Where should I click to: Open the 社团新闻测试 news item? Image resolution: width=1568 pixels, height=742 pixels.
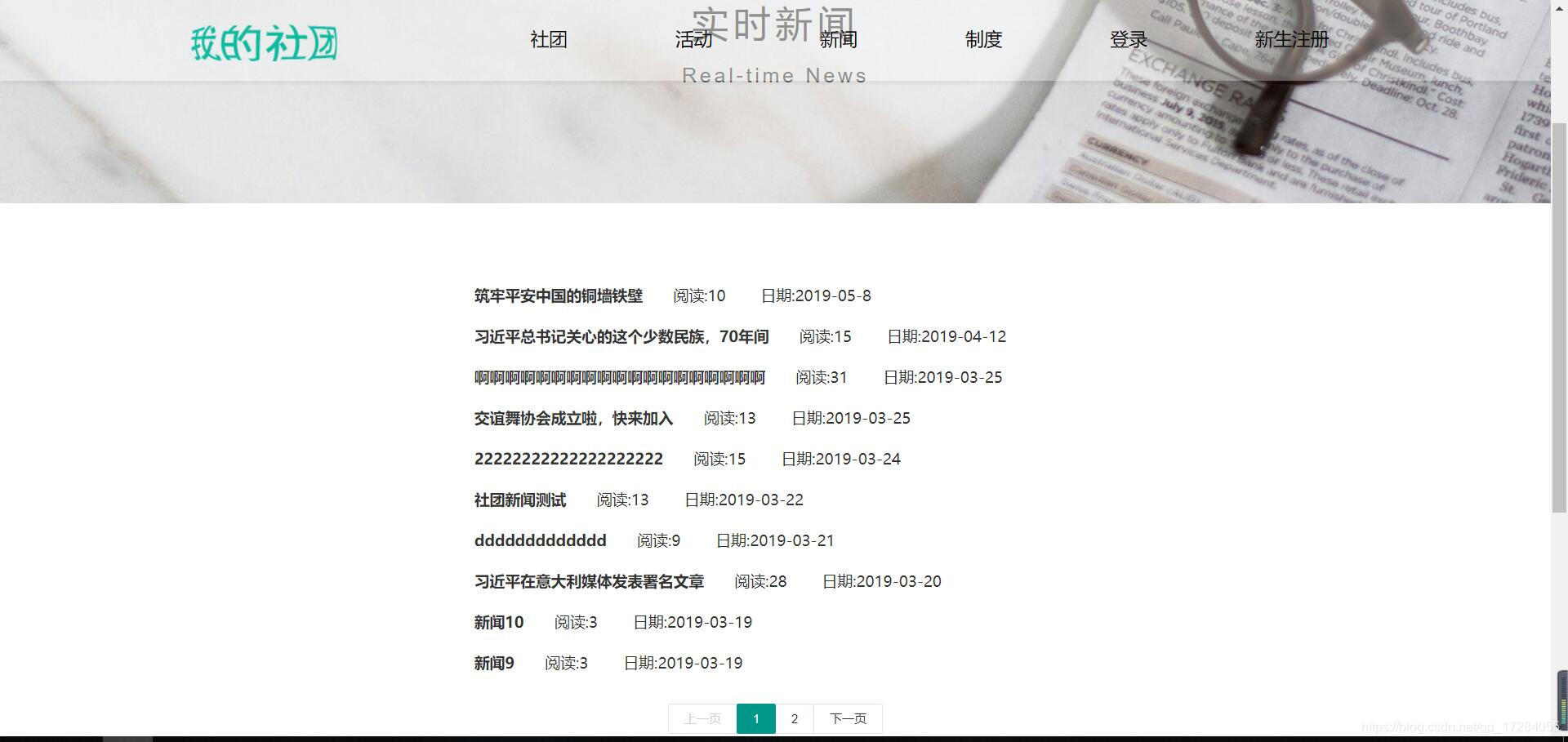click(520, 500)
